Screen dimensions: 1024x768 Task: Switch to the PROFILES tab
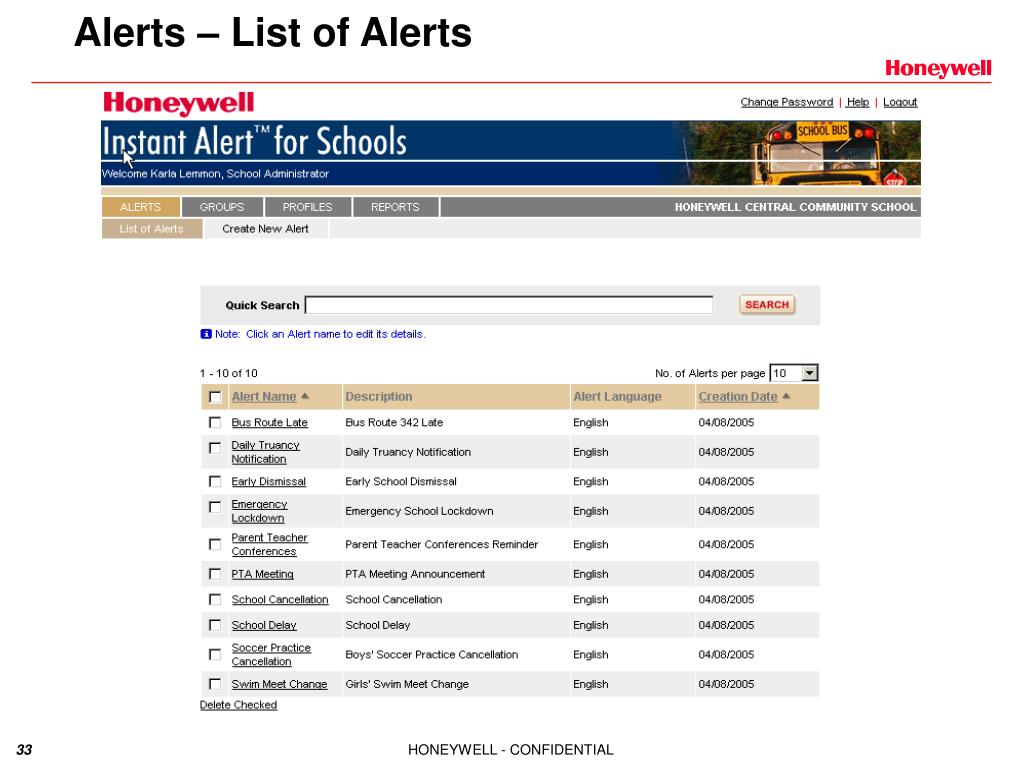(x=308, y=207)
